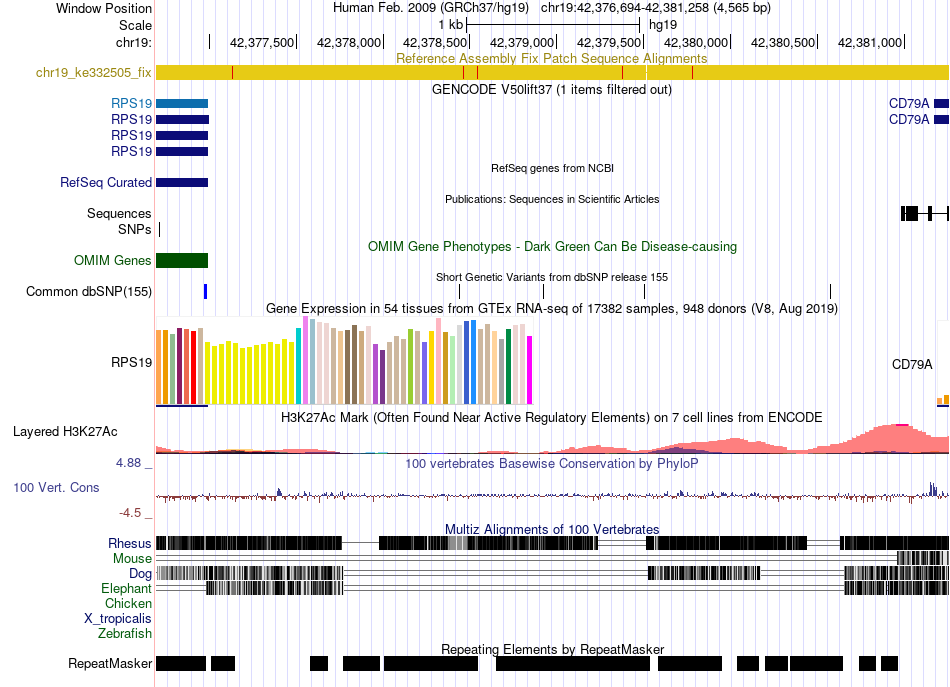The height and width of the screenshot is (687, 950).
Task: Click the Common dbSNP(155) label
Action: (x=88, y=291)
